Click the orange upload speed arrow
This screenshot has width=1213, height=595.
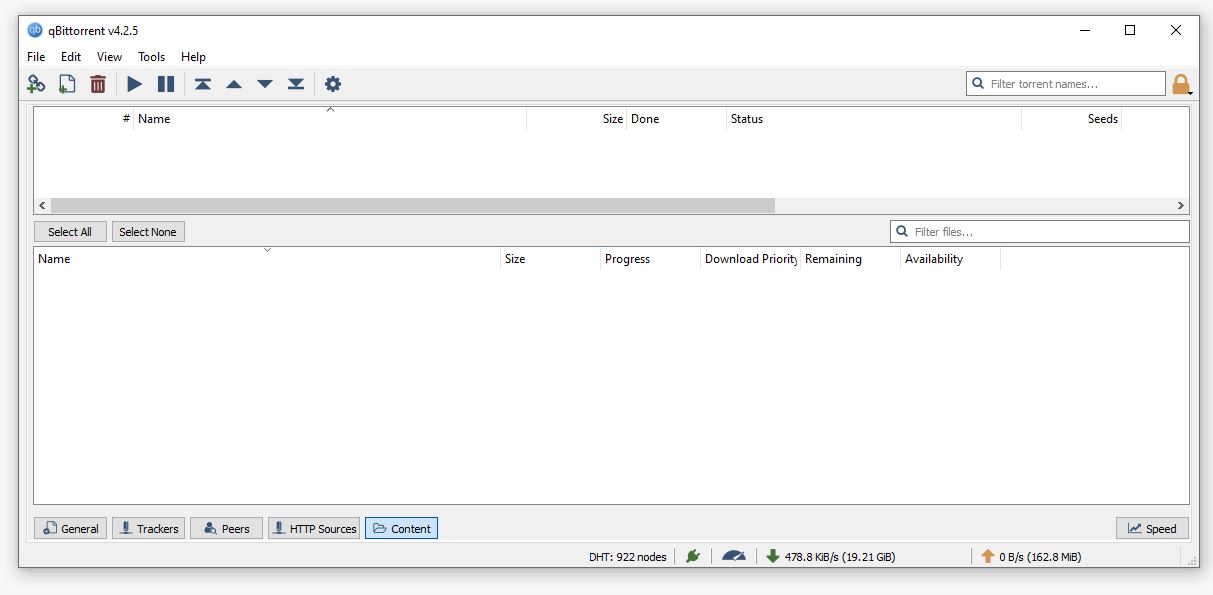click(x=988, y=556)
